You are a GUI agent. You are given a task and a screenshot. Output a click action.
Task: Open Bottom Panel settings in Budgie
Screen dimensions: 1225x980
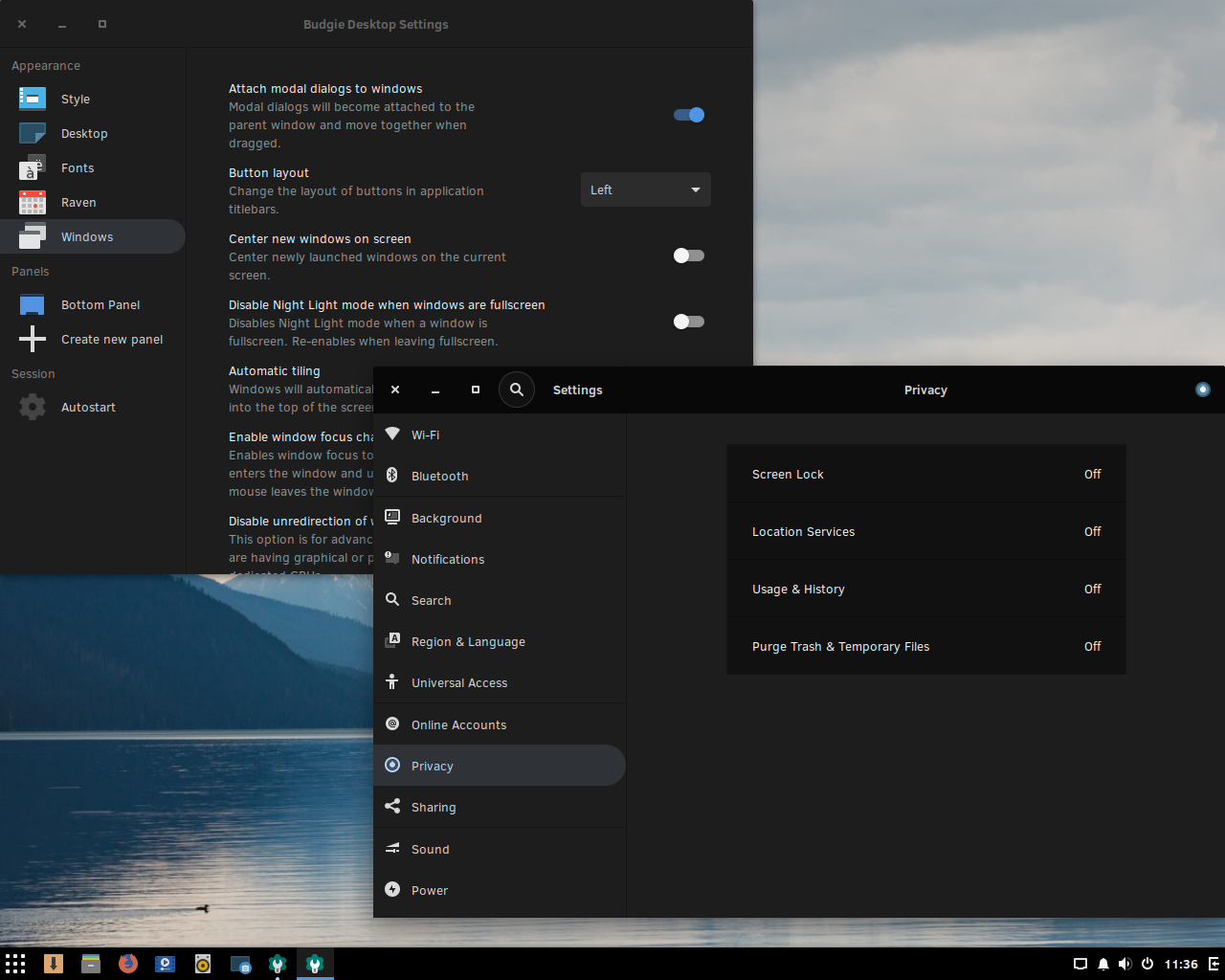coord(93,304)
